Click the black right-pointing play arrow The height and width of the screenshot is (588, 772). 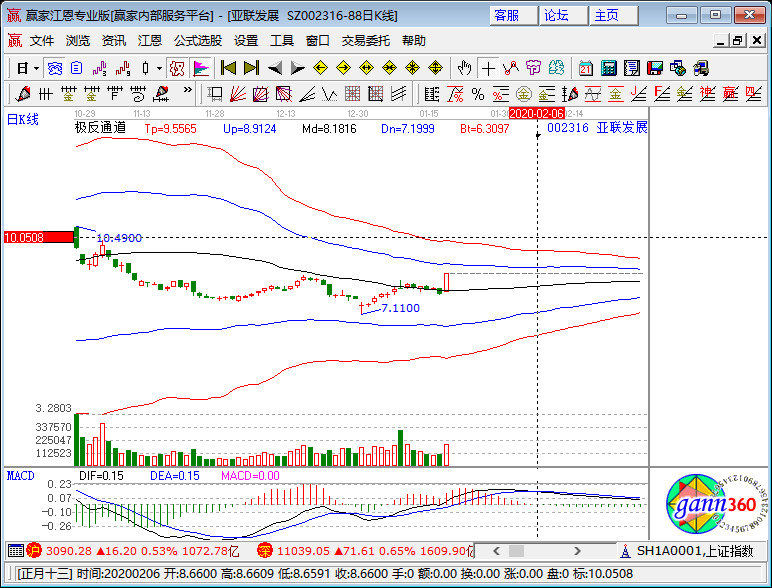pos(297,68)
